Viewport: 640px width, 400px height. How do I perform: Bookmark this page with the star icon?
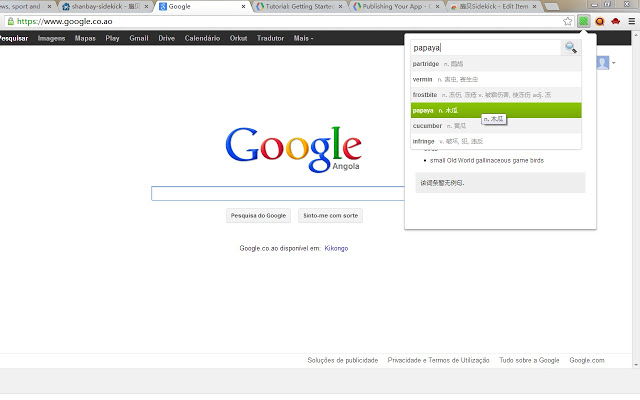click(x=567, y=21)
